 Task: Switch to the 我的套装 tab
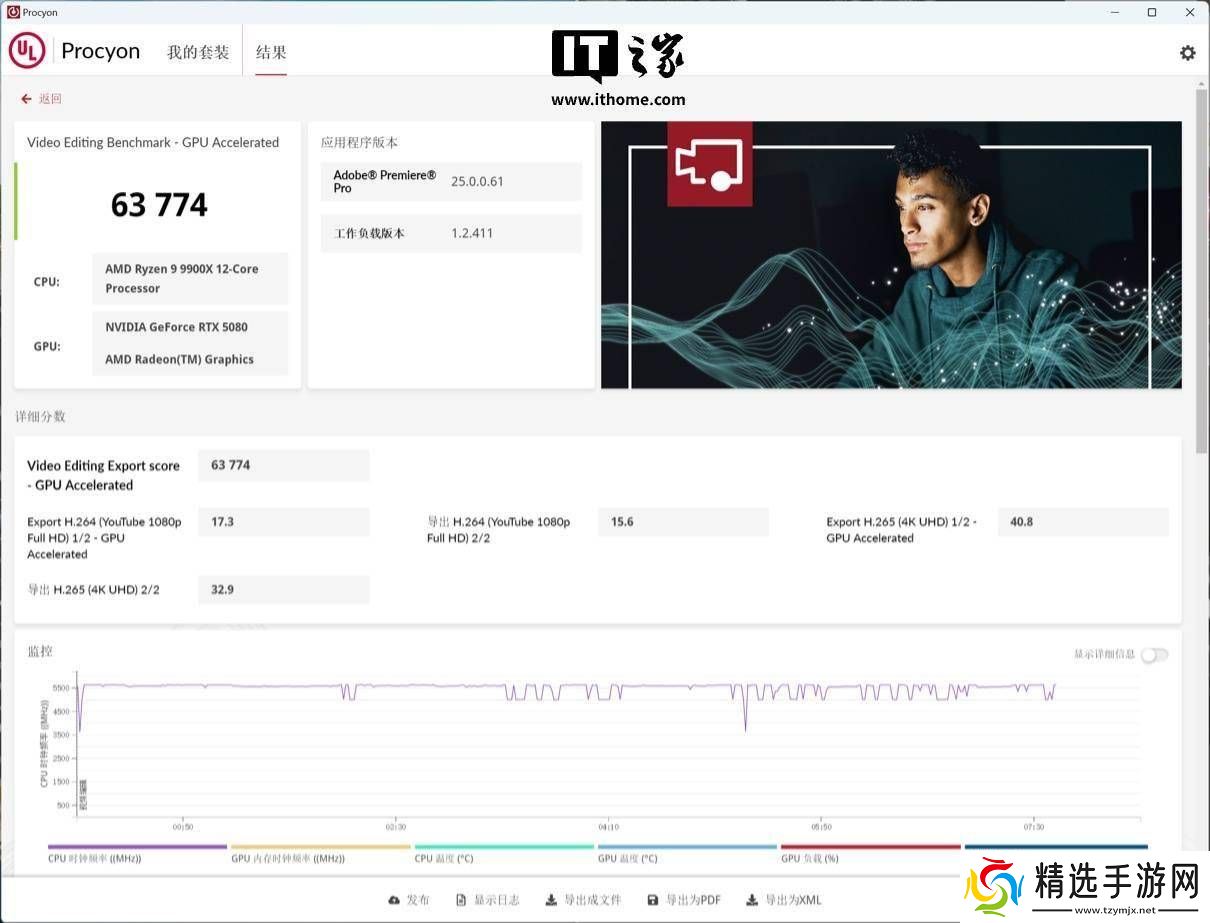[x=198, y=52]
